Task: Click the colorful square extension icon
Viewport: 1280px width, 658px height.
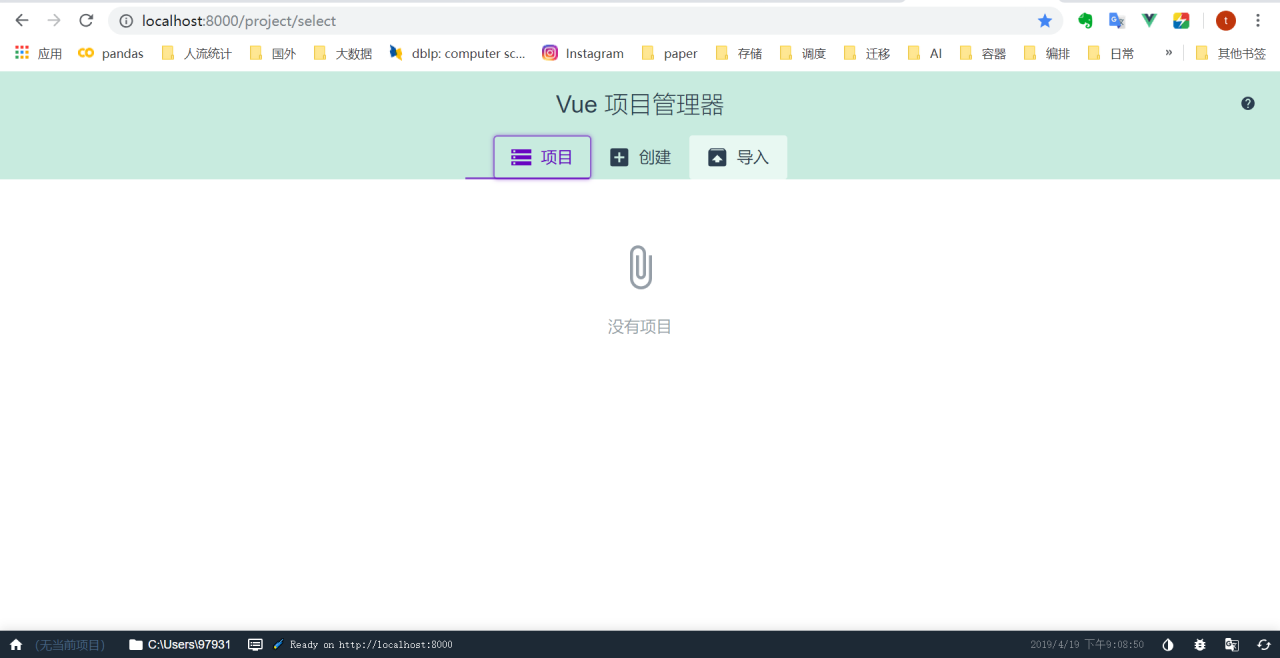Action: [1181, 20]
